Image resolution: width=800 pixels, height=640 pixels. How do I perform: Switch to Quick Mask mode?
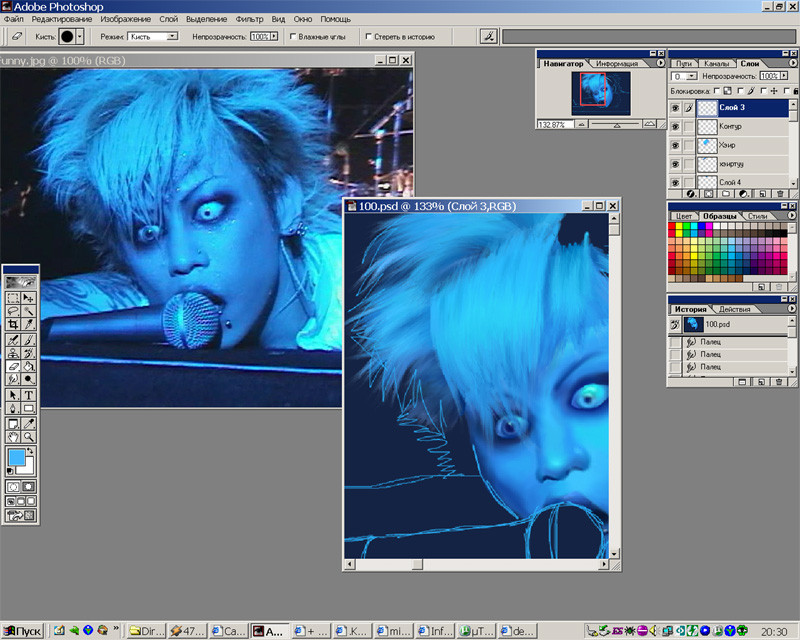[x=29, y=486]
